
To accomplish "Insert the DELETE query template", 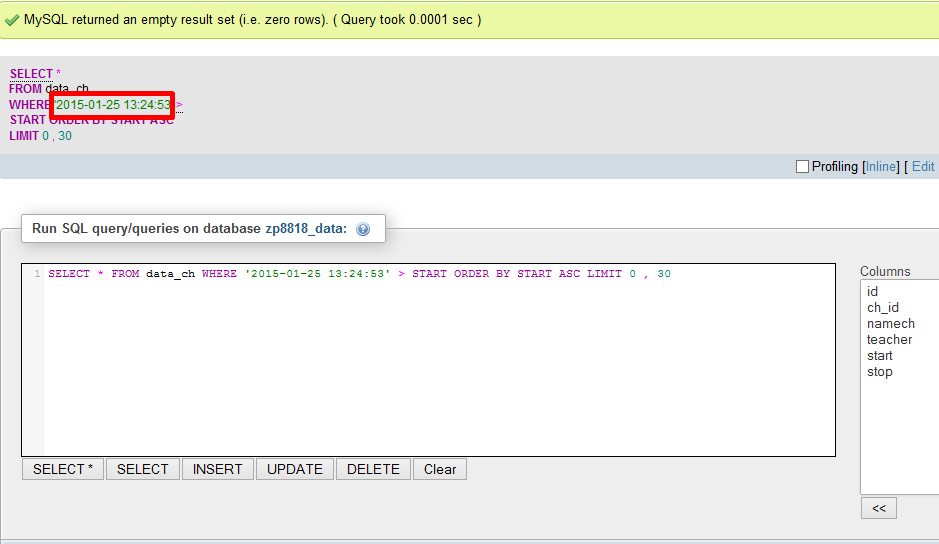I will [x=373, y=469].
